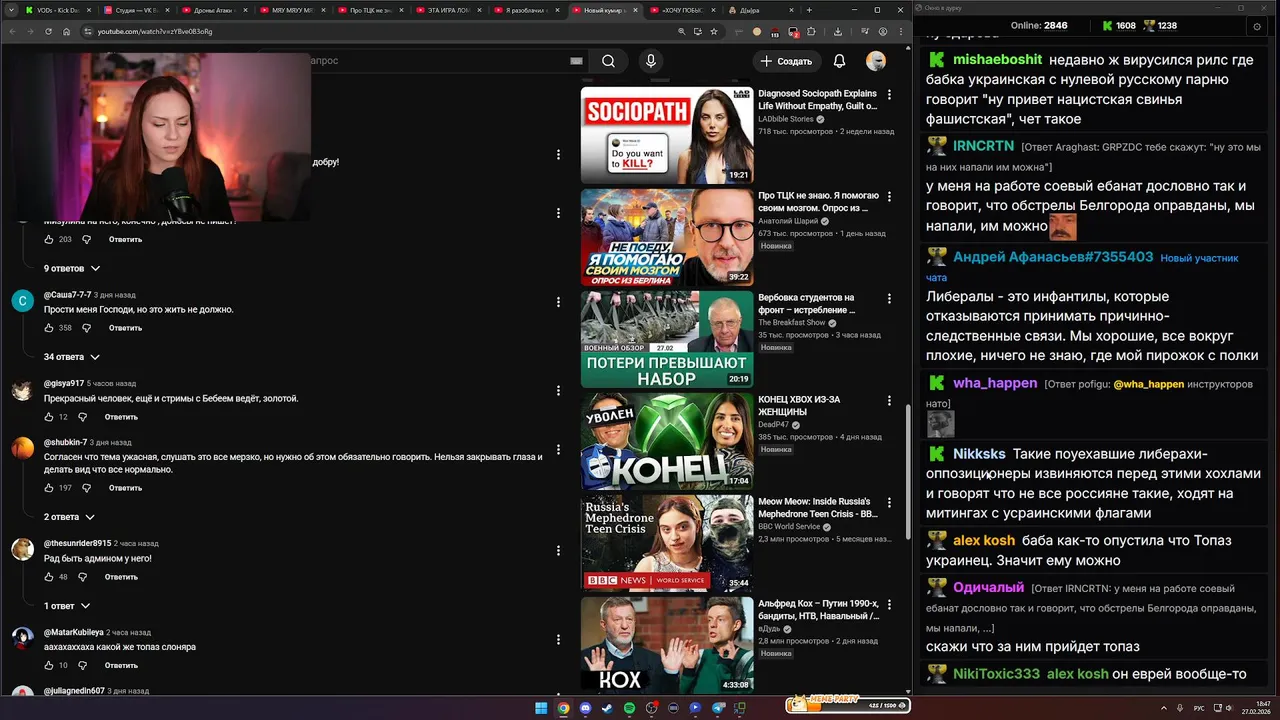Reply to the @thesunrider8915 comment
Screen dimensions: 1280x720
[121, 577]
